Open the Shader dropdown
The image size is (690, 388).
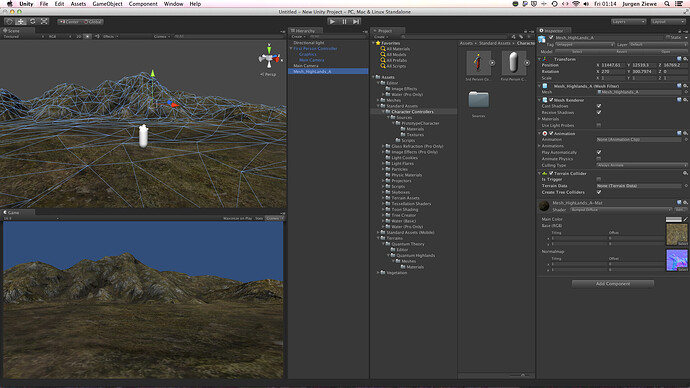621,210
